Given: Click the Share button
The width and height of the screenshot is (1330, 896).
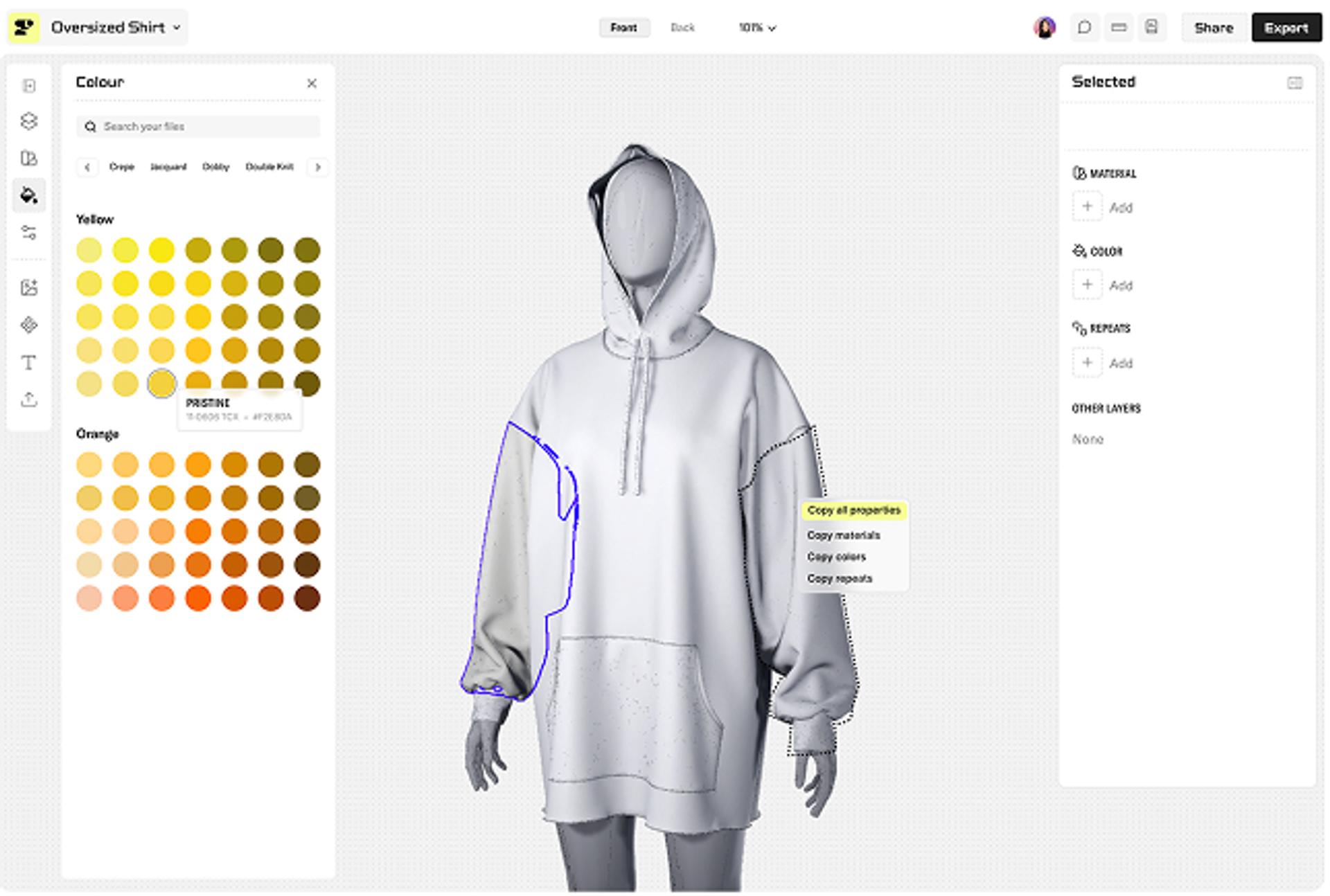Looking at the screenshot, I should (x=1214, y=28).
